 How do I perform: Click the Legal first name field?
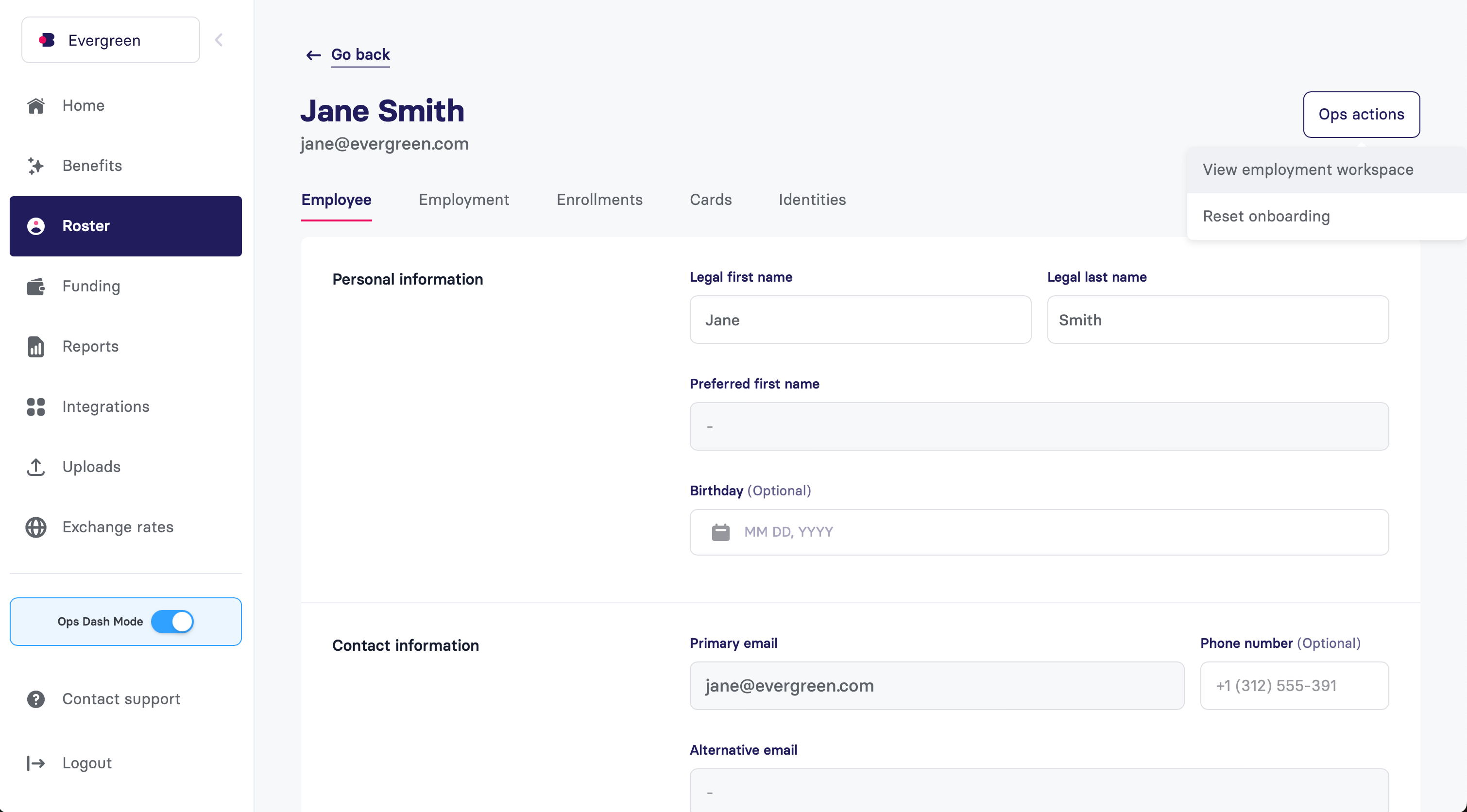click(x=860, y=320)
